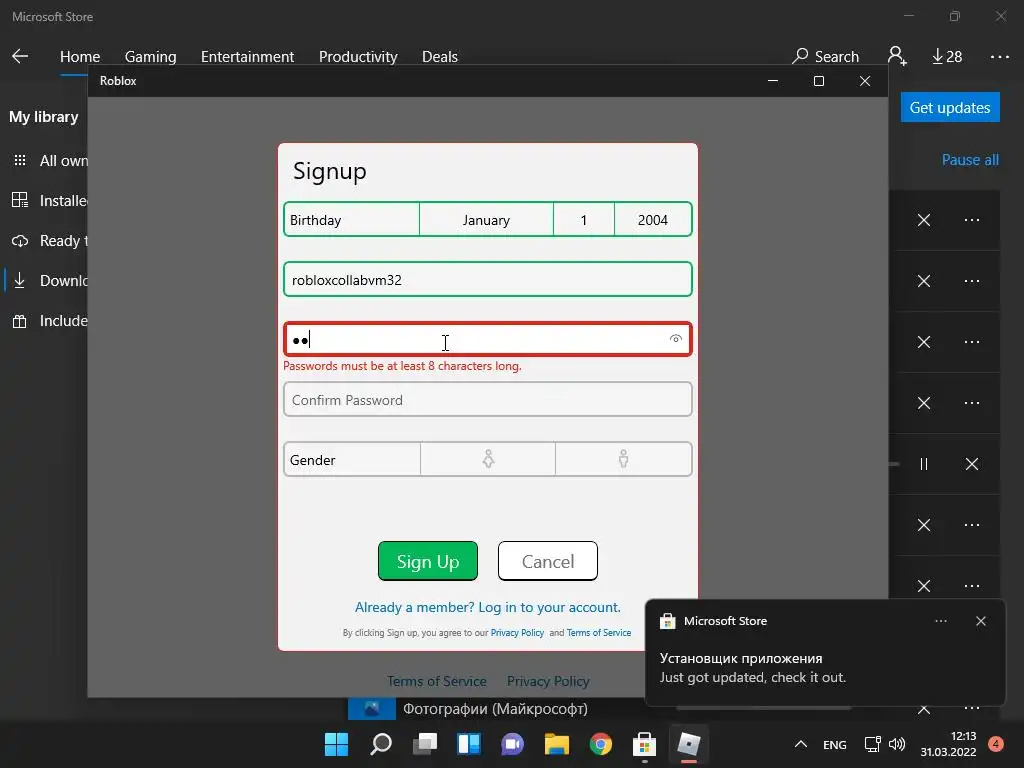Open Search in Microsoft Store
This screenshot has height=768, width=1024.
pyautogui.click(x=825, y=56)
